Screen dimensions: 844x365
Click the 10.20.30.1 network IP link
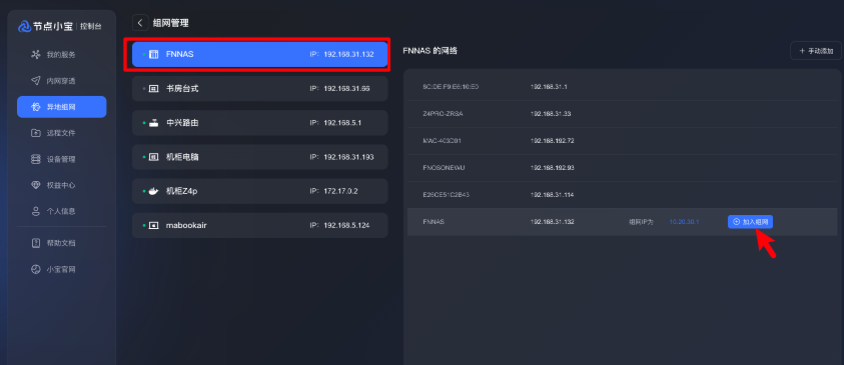tap(684, 222)
